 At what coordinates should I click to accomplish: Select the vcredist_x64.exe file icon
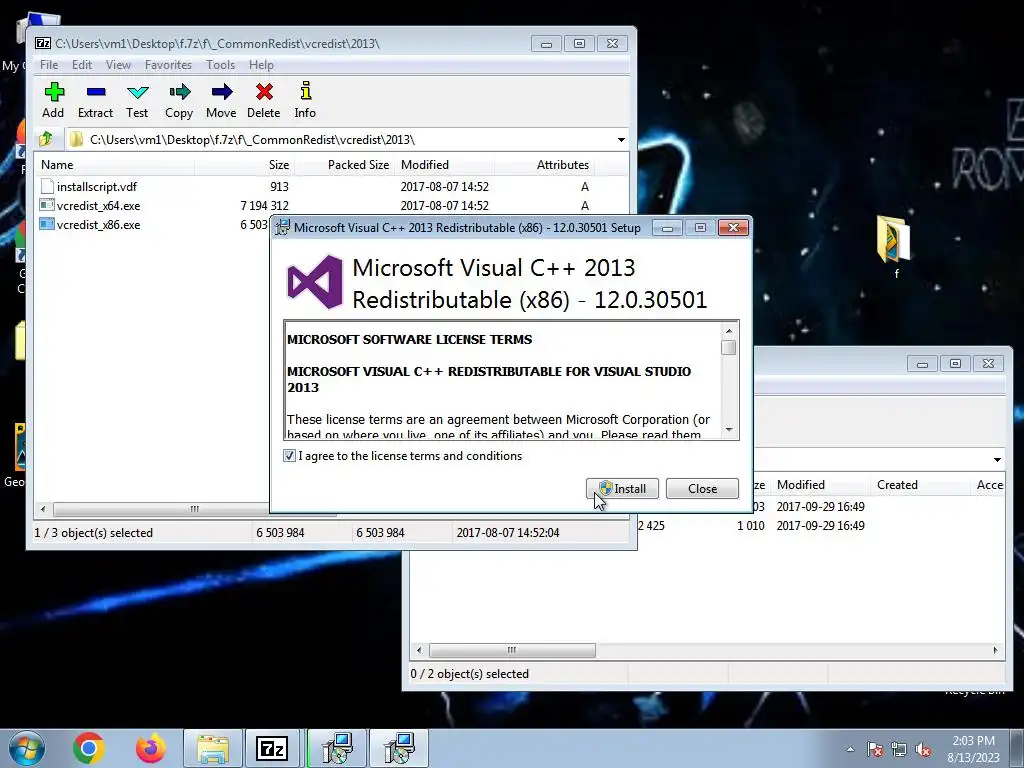(47, 205)
